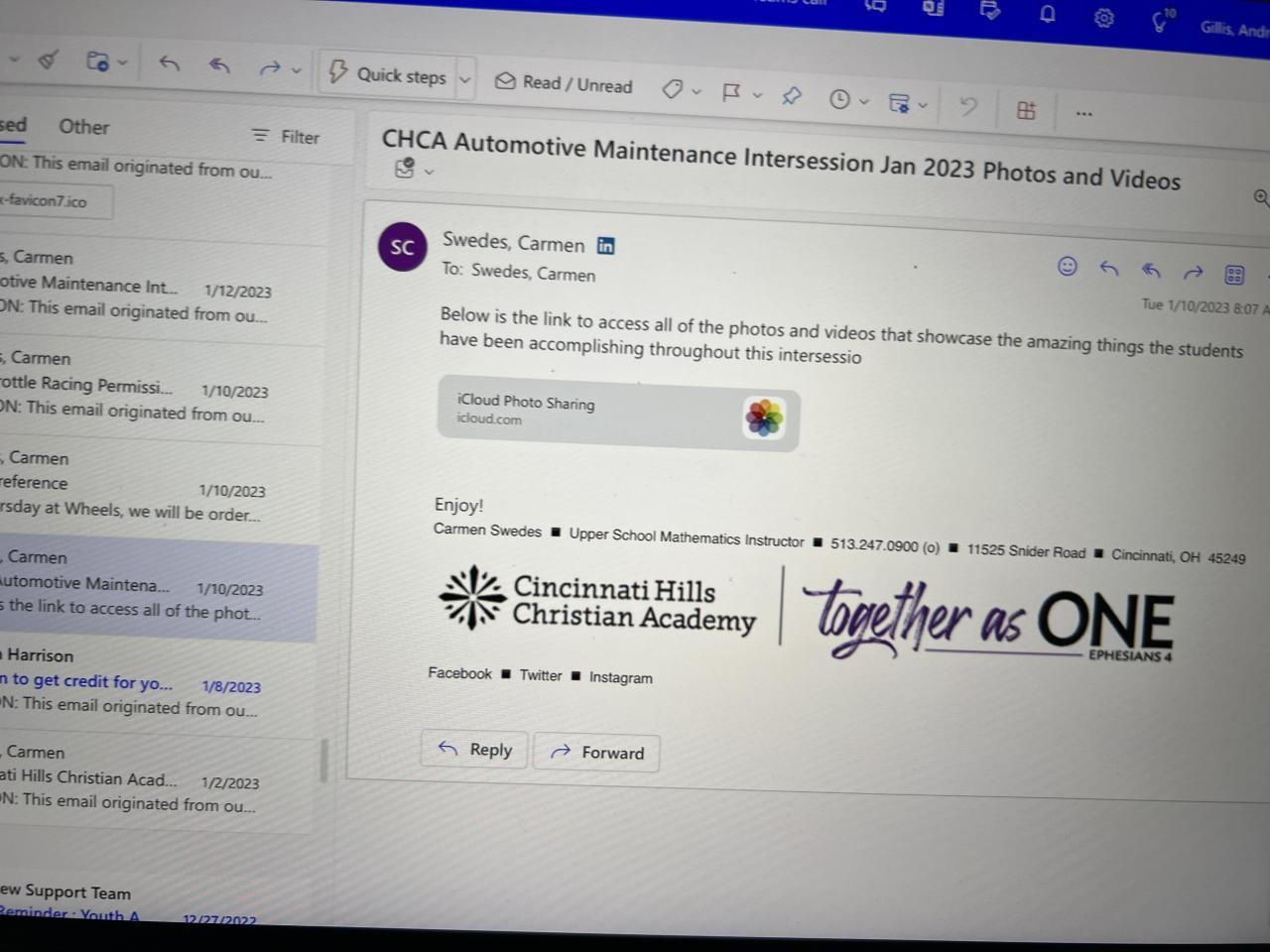This screenshot has width=1270, height=952.
Task: Select the Automotive Maintenance email dated 1/10/2023
Action: 159,587
